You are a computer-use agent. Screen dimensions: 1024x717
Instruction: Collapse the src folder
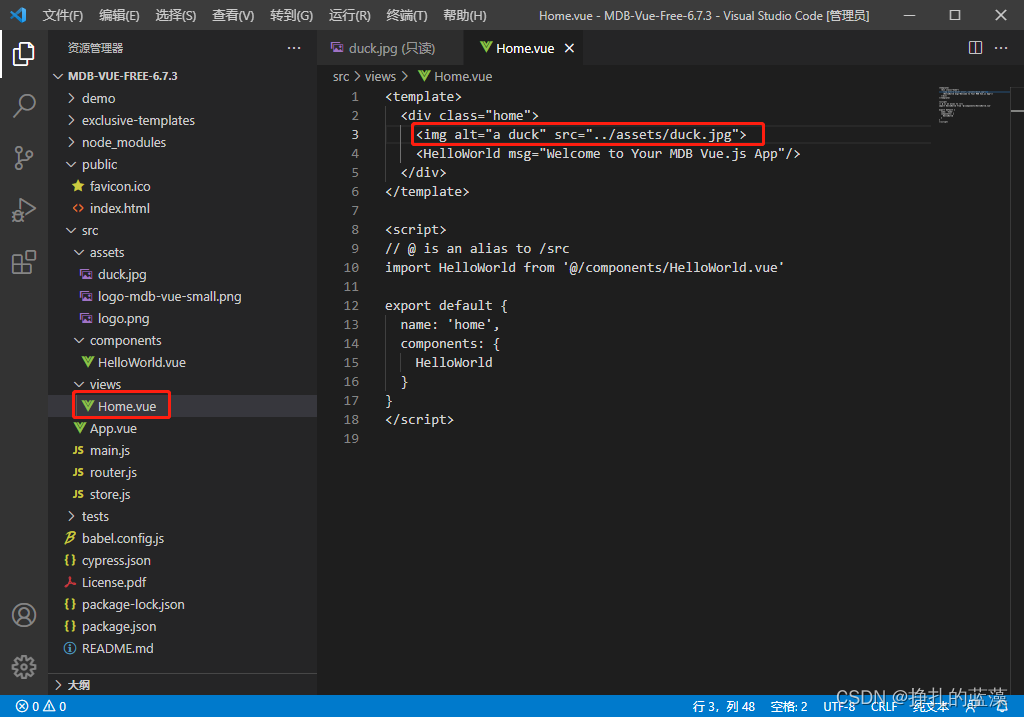pyautogui.click(x=90, y=231)
